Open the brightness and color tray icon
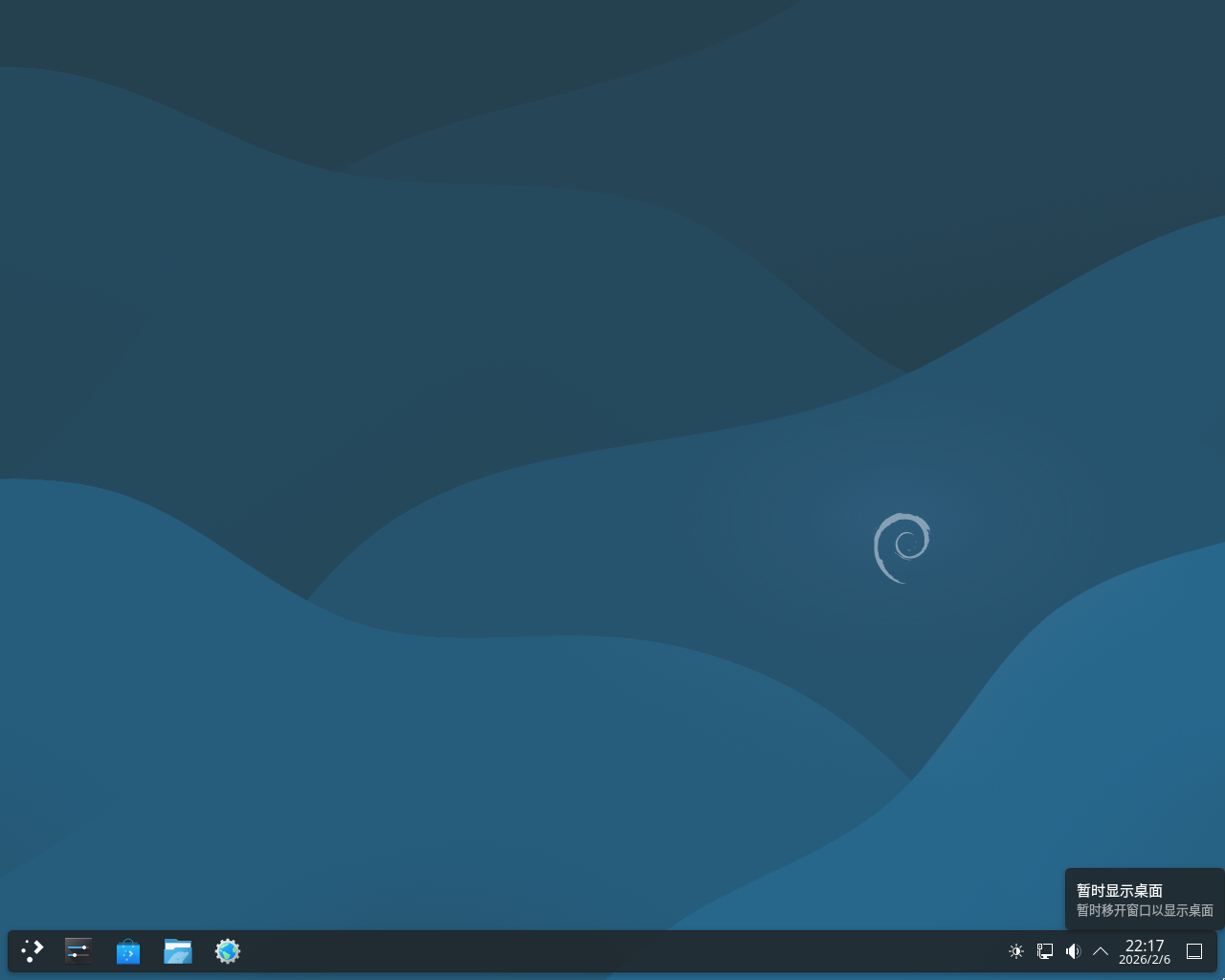This screenshot has width=1225, height=980. [x=1016, y=951]
